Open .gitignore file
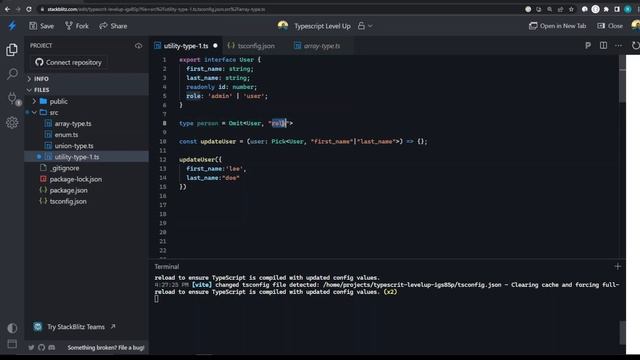Viewport: 640px width, 360px height. click(86, 168)
